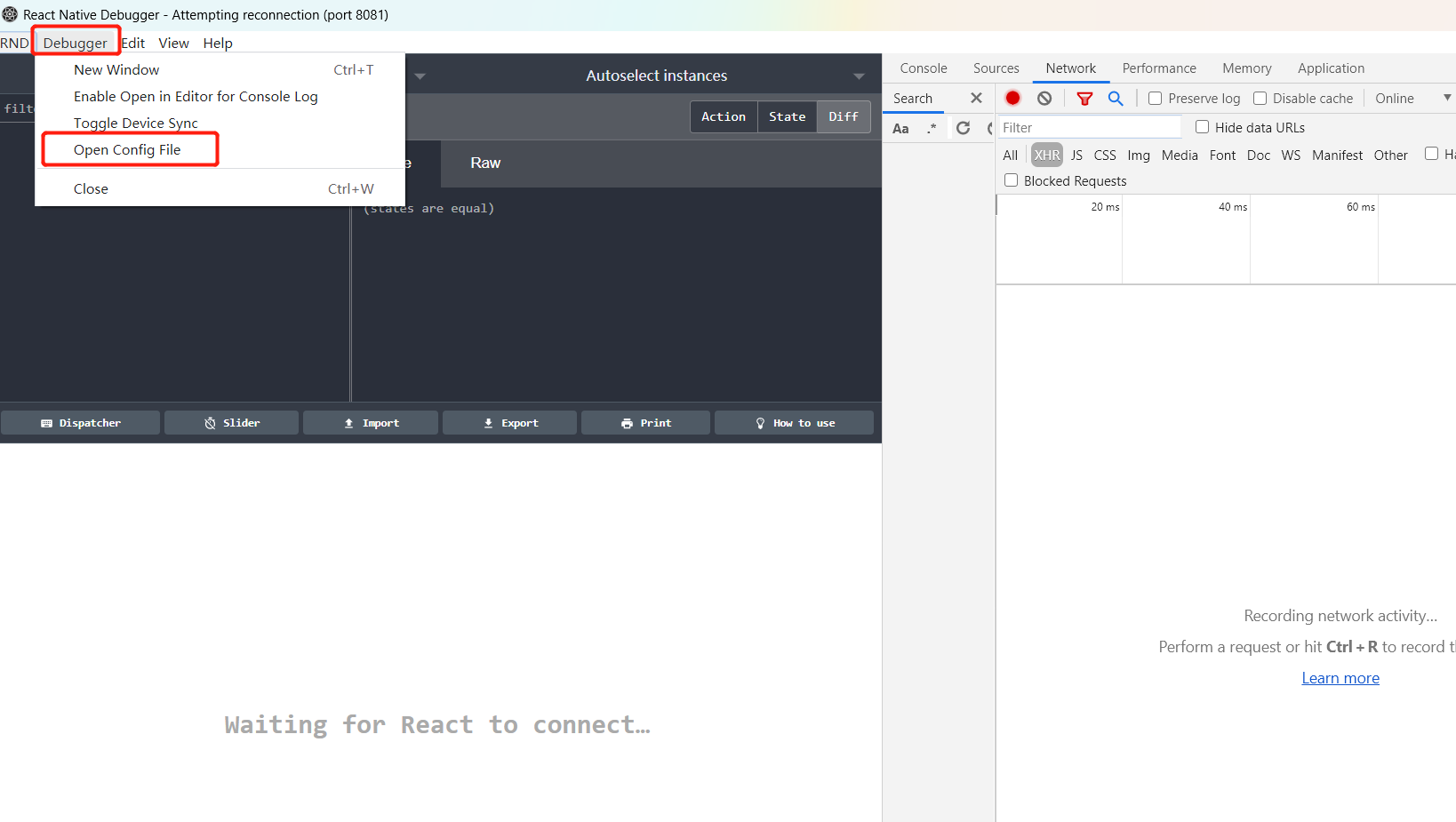Filter requests by All types
The image size is (1456, 822).
[1010, 155]
